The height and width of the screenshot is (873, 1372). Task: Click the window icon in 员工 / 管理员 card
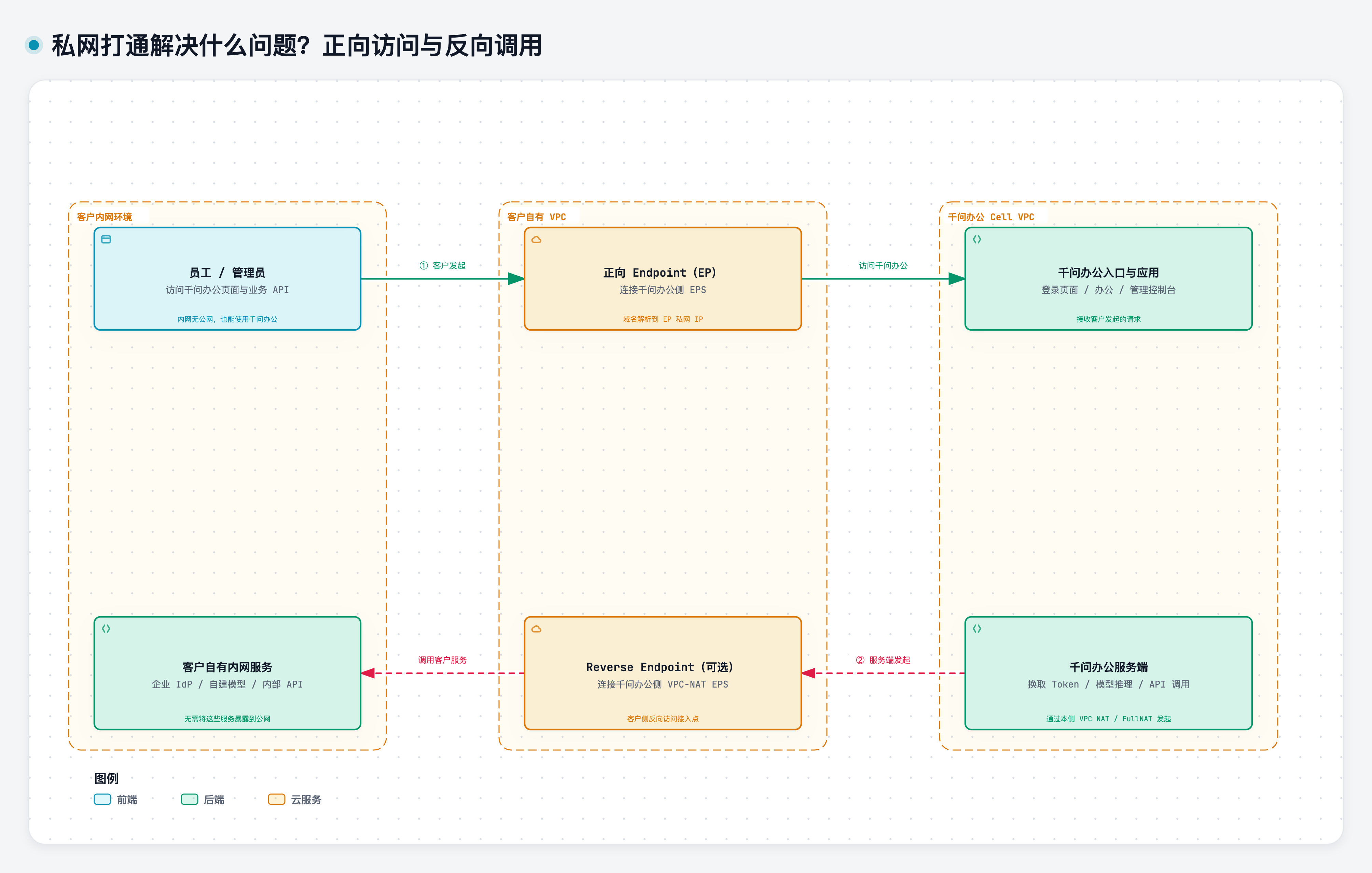(106, 239)
